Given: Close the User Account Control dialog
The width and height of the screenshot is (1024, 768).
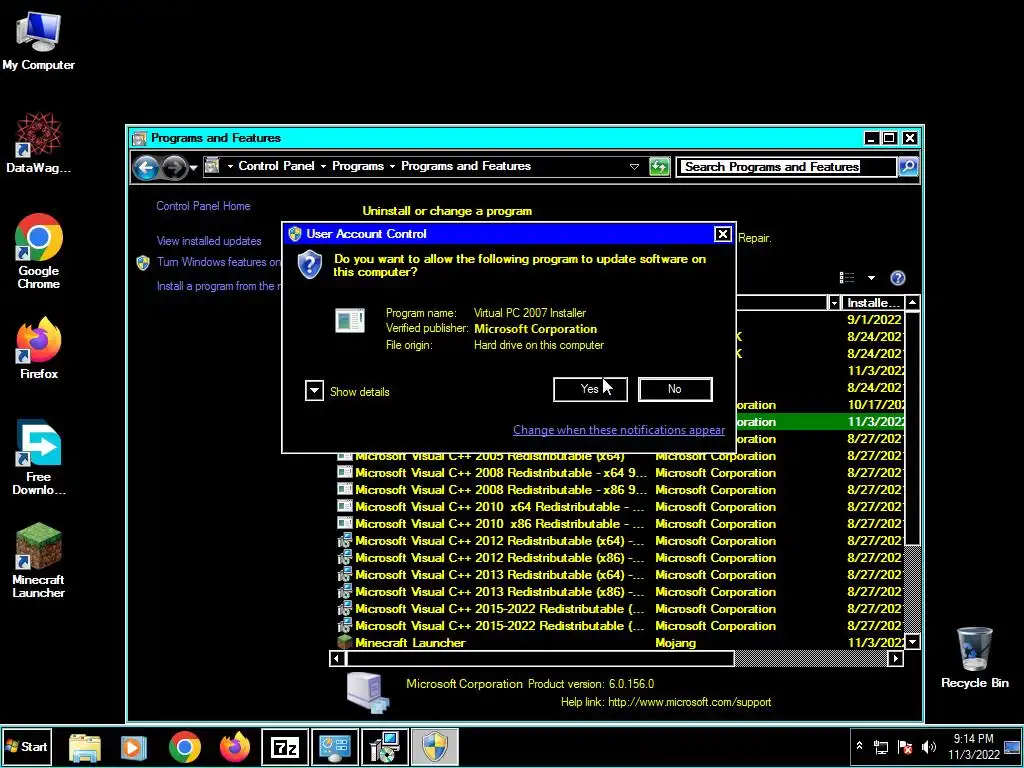Looking at the screenshot, I should (722, 234).
